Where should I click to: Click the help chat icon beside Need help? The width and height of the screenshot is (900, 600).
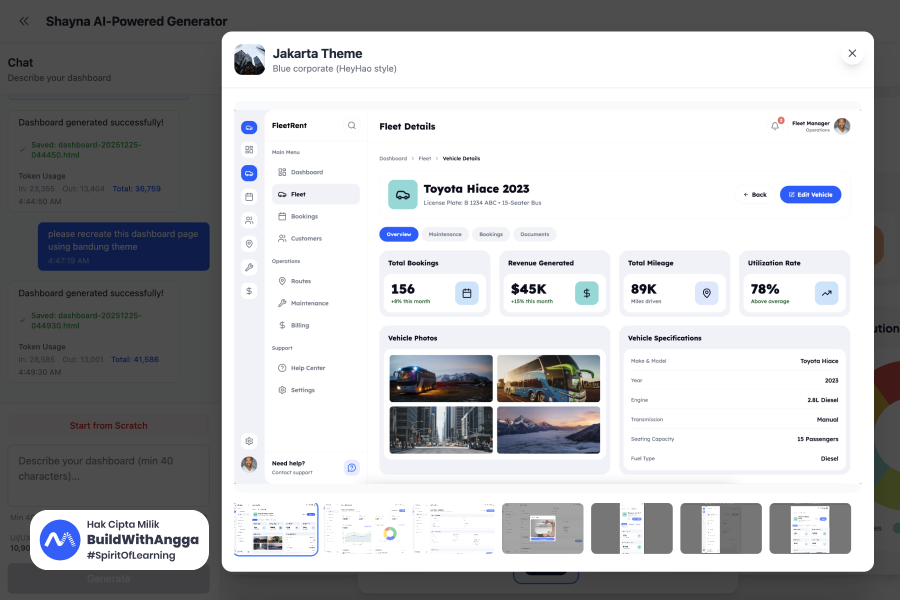click(x=351, y=467)
